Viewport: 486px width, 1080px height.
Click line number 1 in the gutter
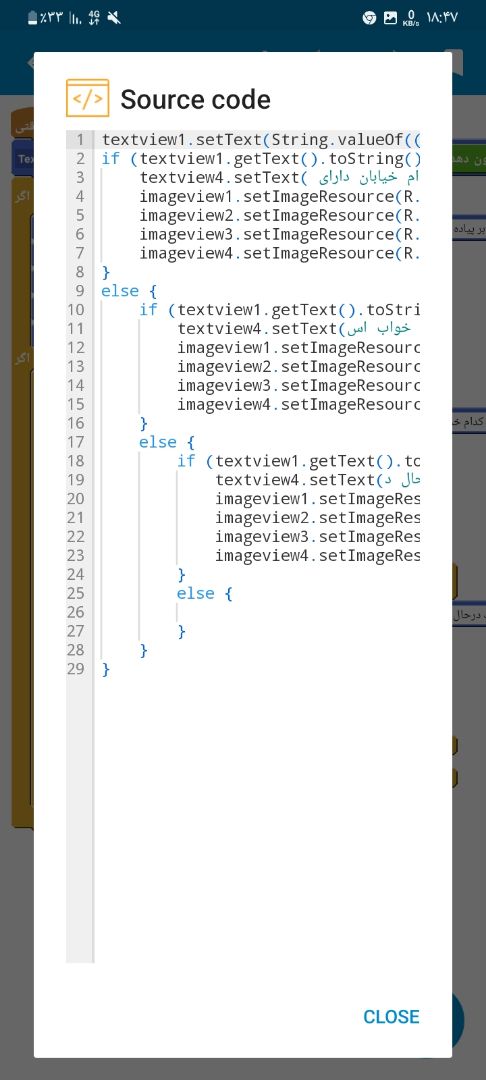pyautogui.click(x=80, y=140)
